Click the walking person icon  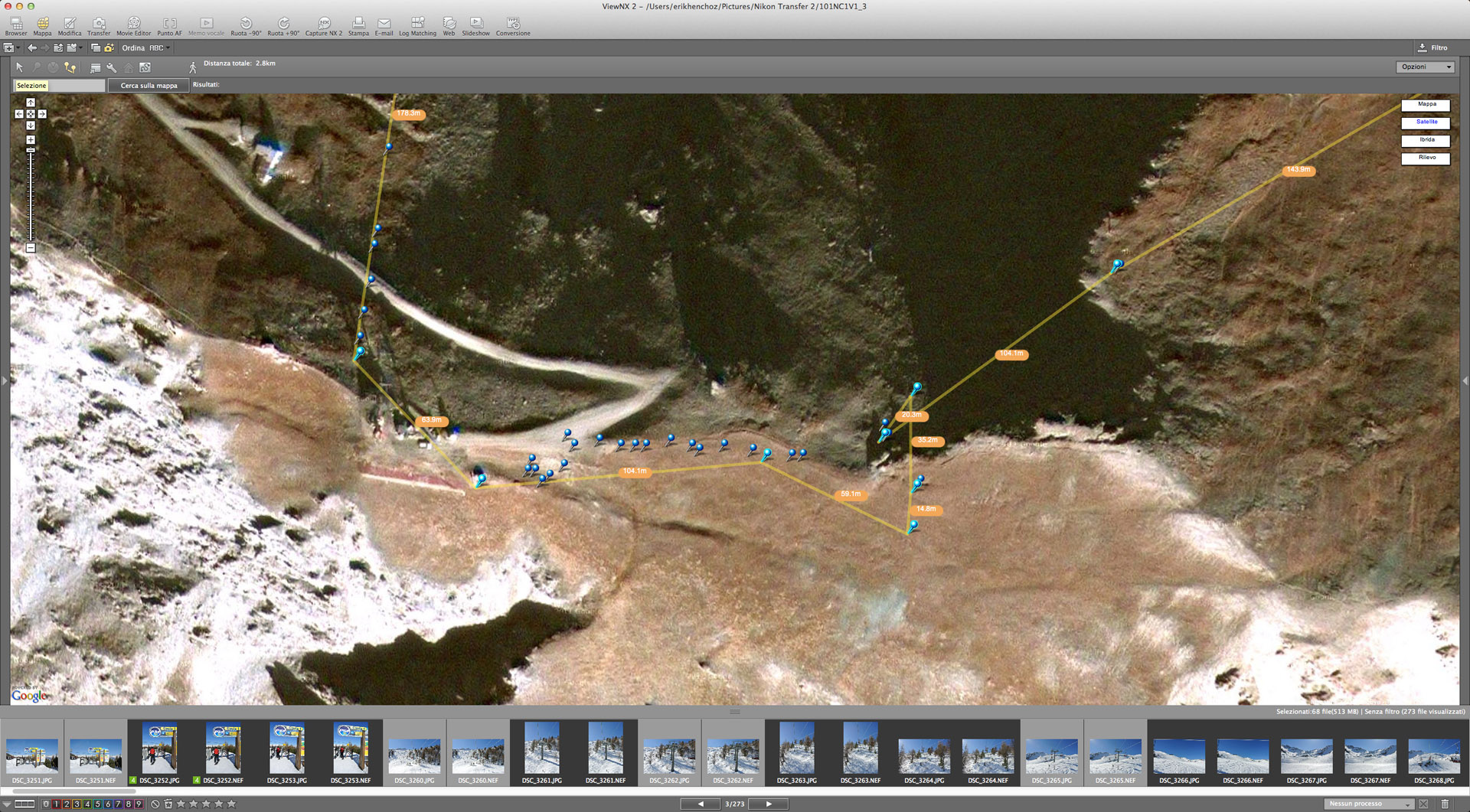click(x=192, y=67)
